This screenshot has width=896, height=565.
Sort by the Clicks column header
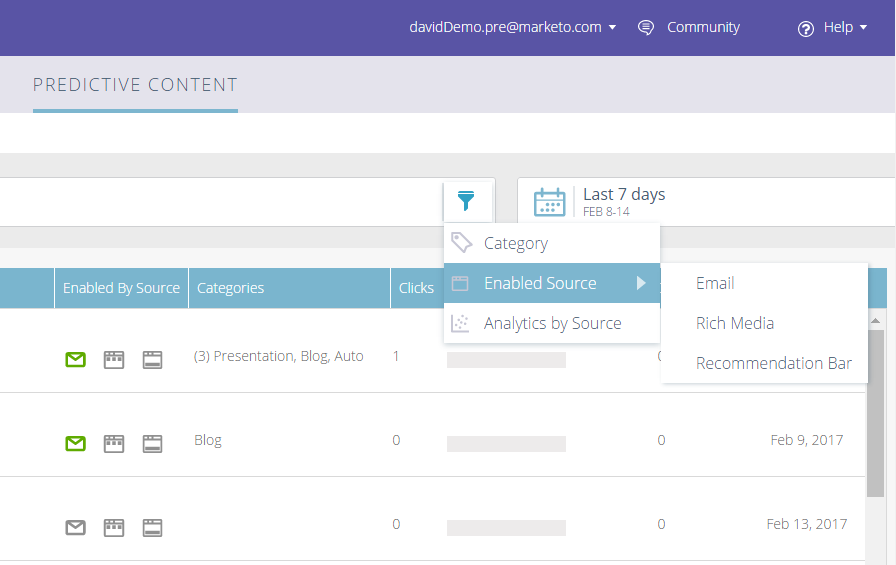(x=416, y=288)
